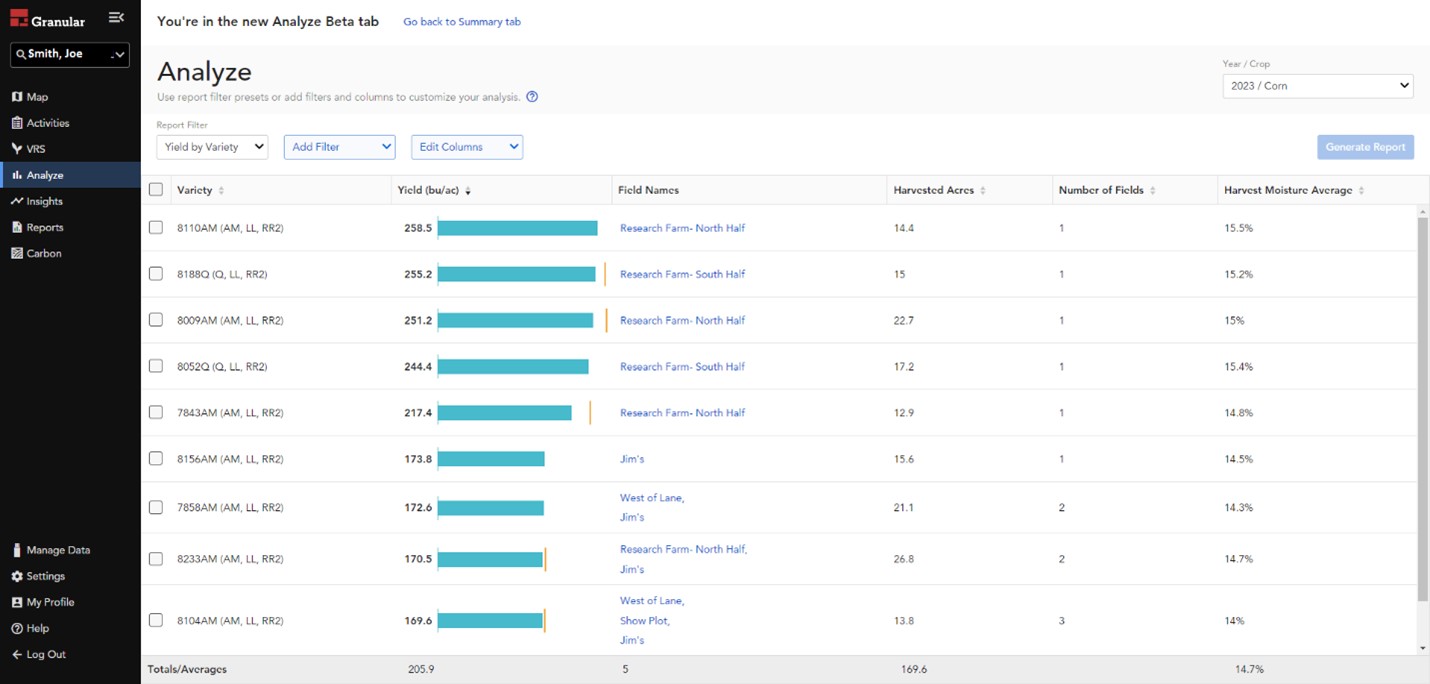Go back to Summary tab link
Viewport: 1430px width, 684px height.
click(x=461, y=22)
